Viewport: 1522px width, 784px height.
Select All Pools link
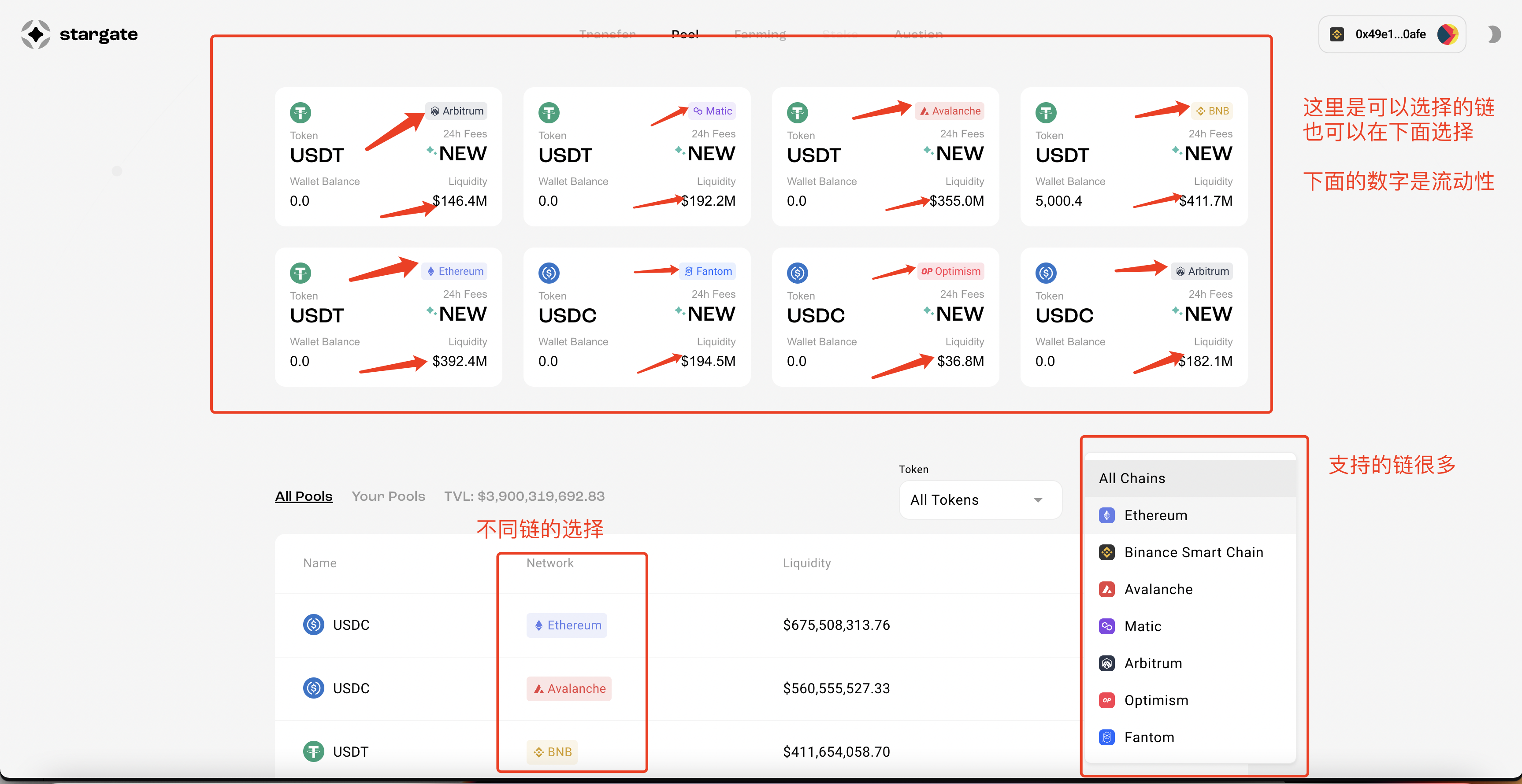(x=304, y=496)
